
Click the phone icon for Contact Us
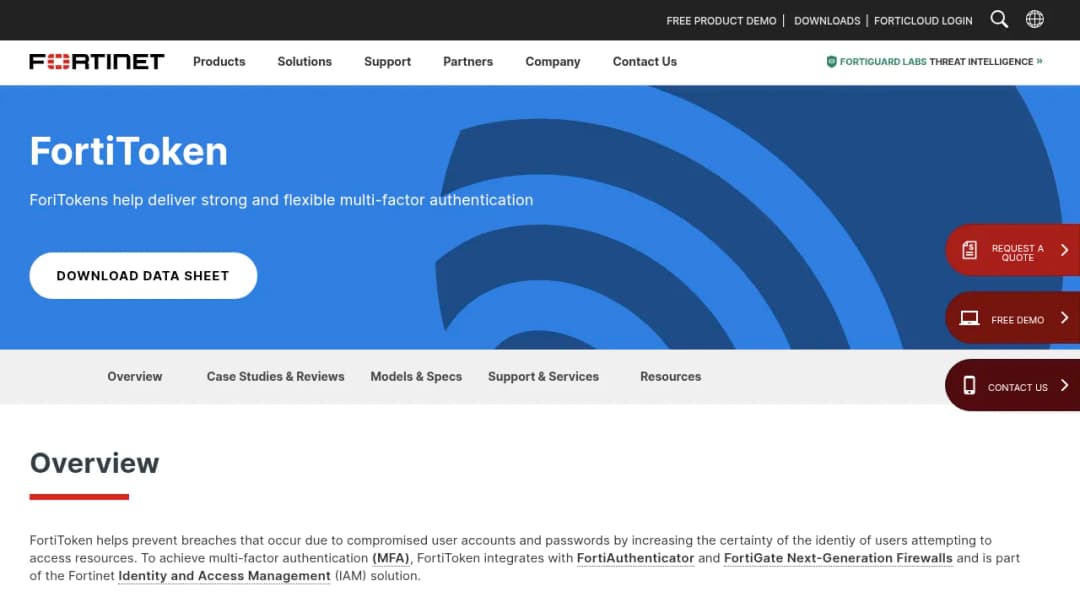coord(969,386)
